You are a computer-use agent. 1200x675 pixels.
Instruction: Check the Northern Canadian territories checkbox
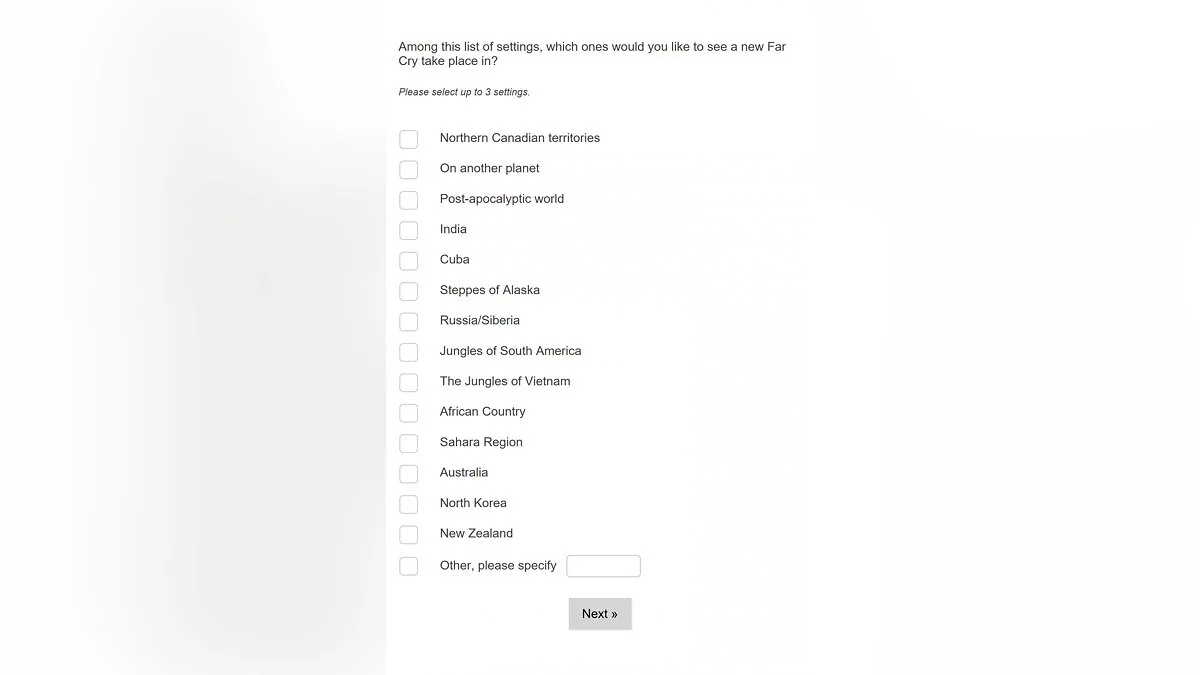[x=408, y=139]
